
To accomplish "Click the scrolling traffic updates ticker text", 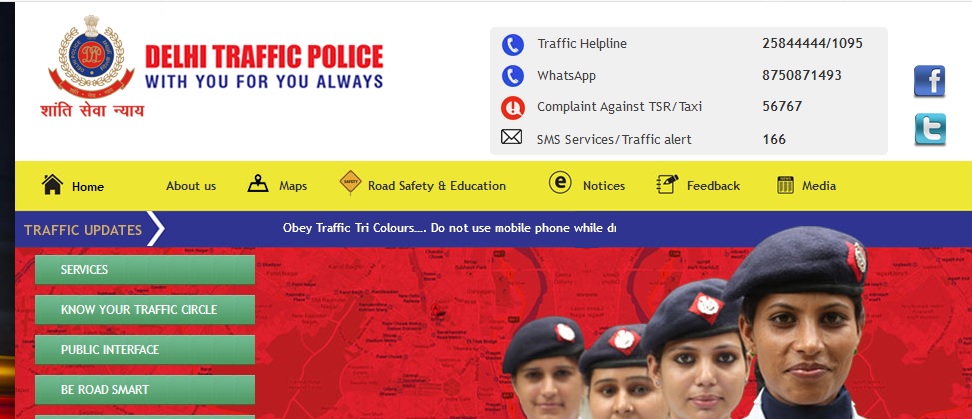I will coord(449,227).
